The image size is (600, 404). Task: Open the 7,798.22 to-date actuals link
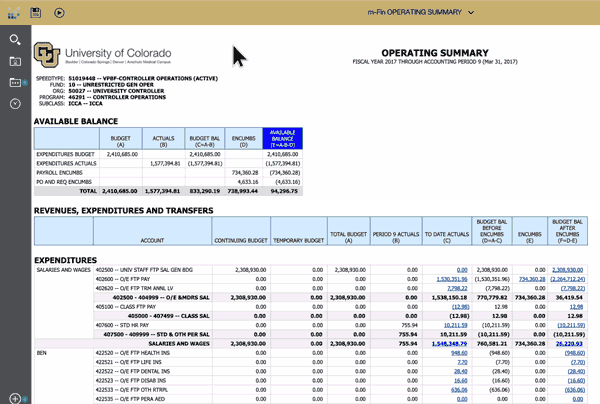click(457, 288)
